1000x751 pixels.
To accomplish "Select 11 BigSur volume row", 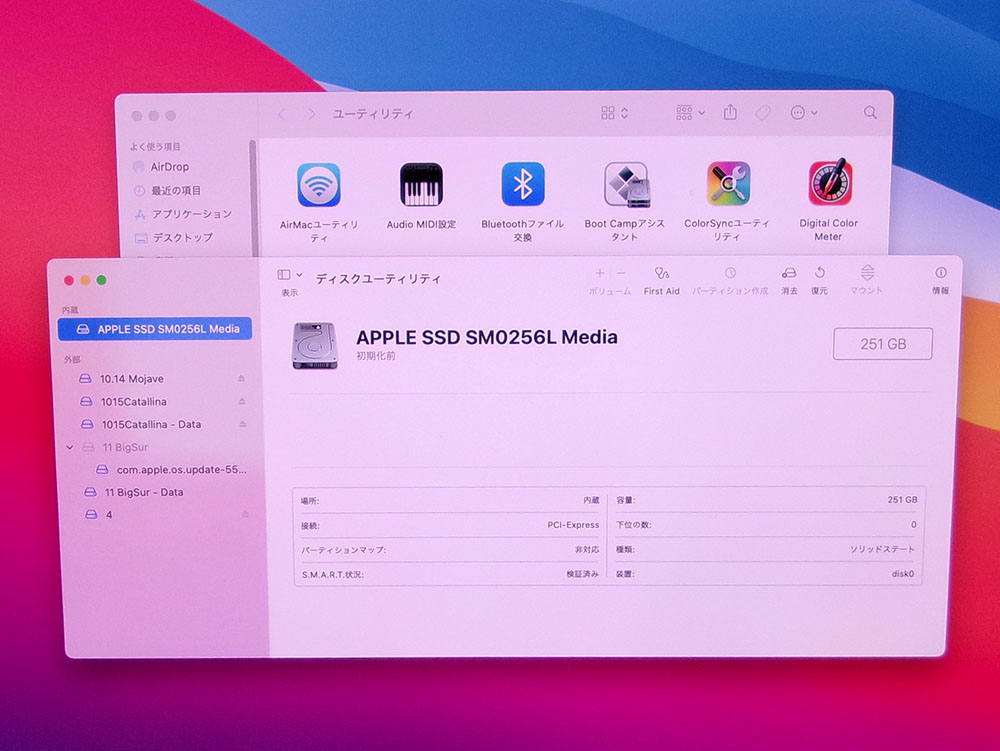I will coord(124,448).
